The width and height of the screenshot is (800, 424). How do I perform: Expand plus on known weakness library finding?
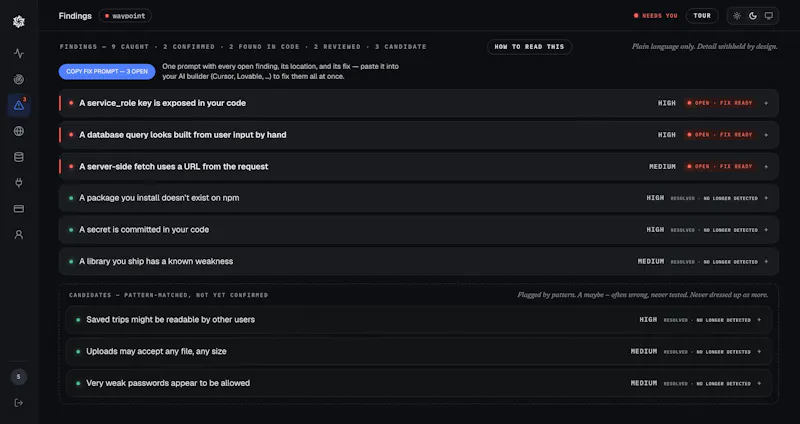coord(766,261)
